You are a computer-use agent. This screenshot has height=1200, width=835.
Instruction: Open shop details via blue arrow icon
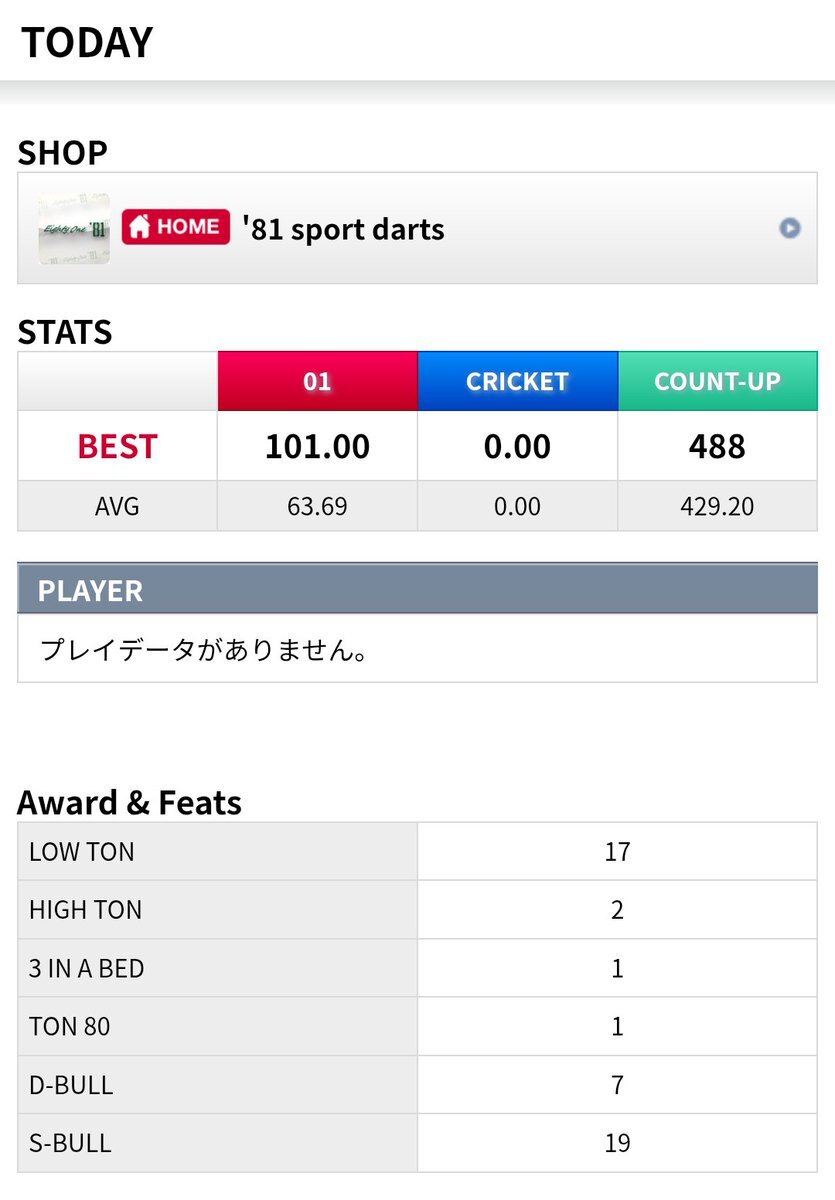(790, 228)
